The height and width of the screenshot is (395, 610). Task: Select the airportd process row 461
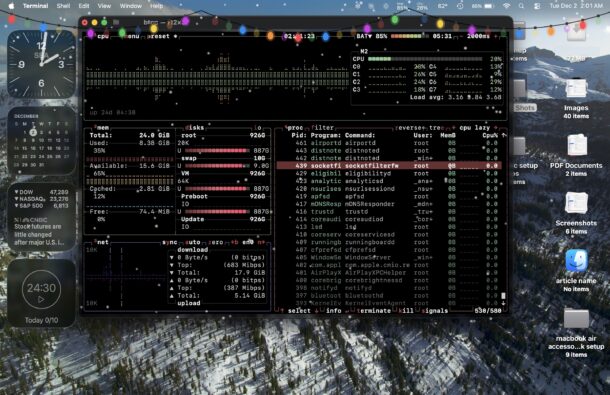388,143
